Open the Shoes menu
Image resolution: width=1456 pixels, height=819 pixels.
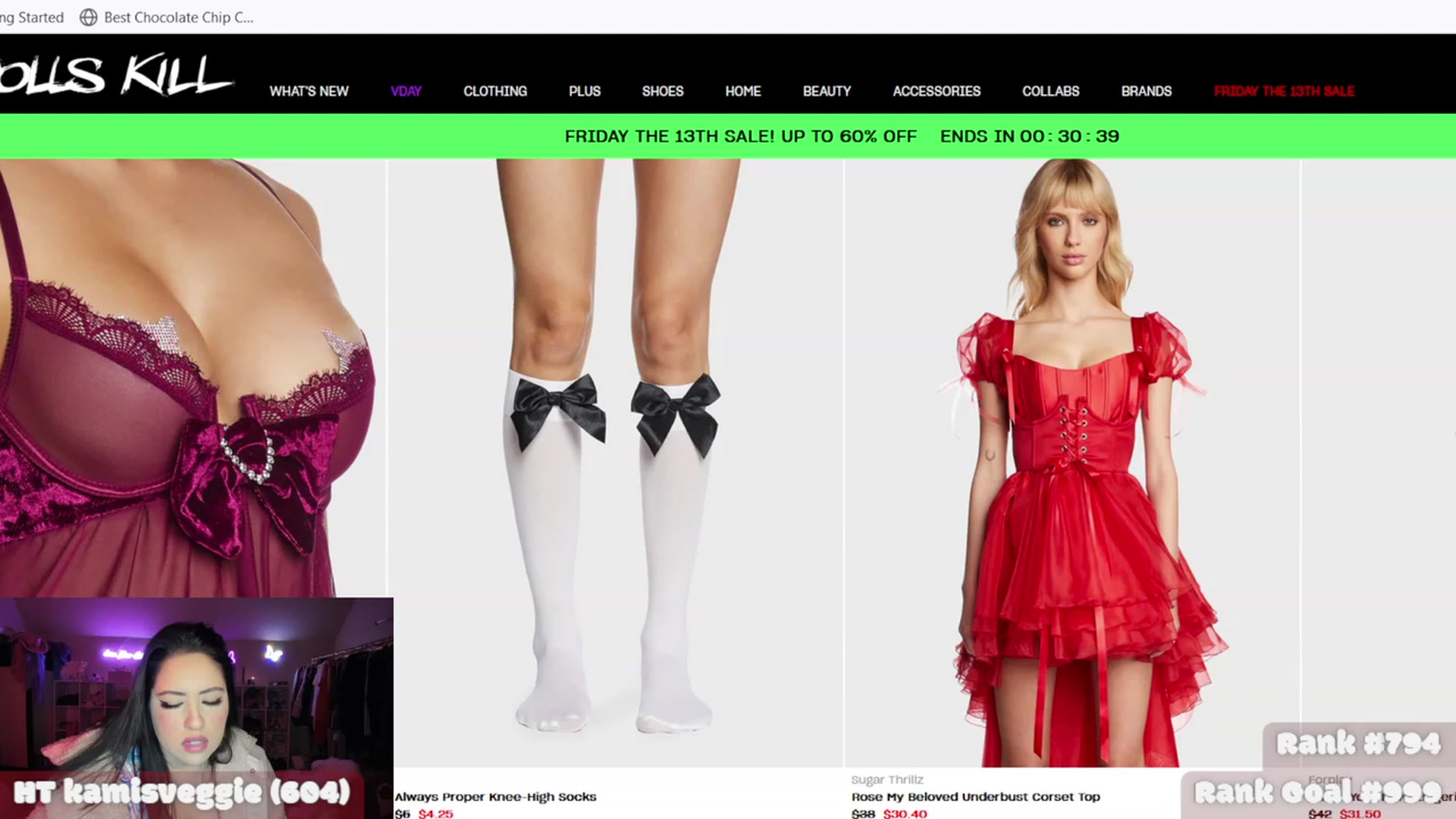click(663, 91)
